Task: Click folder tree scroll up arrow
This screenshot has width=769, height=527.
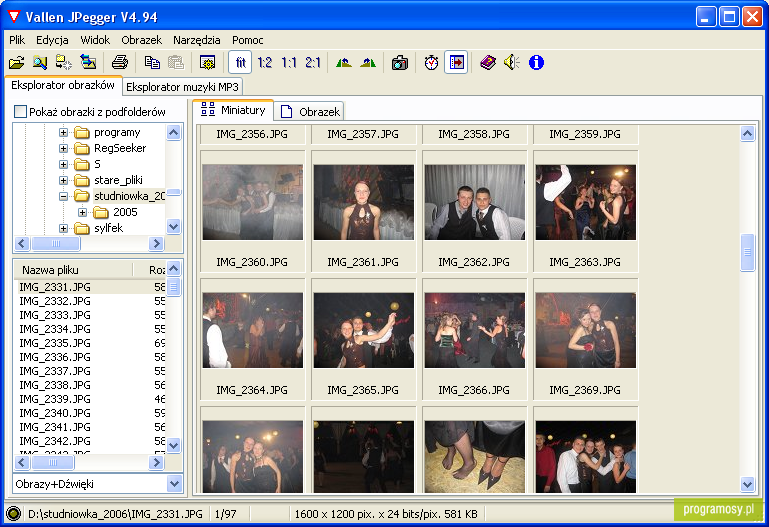Action: (174, 132)
